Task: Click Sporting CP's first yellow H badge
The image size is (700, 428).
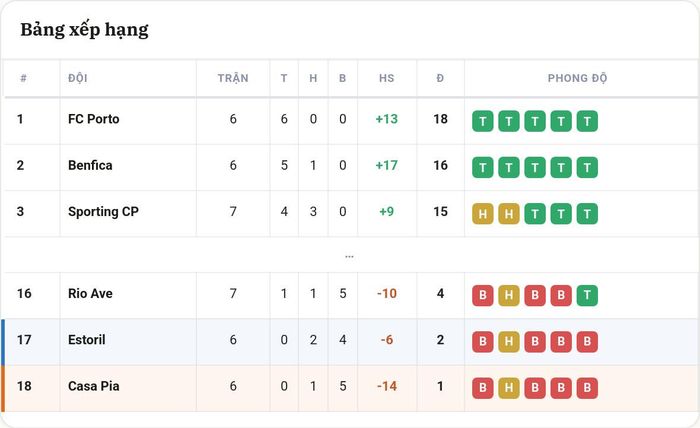Action: click(483, 214)
